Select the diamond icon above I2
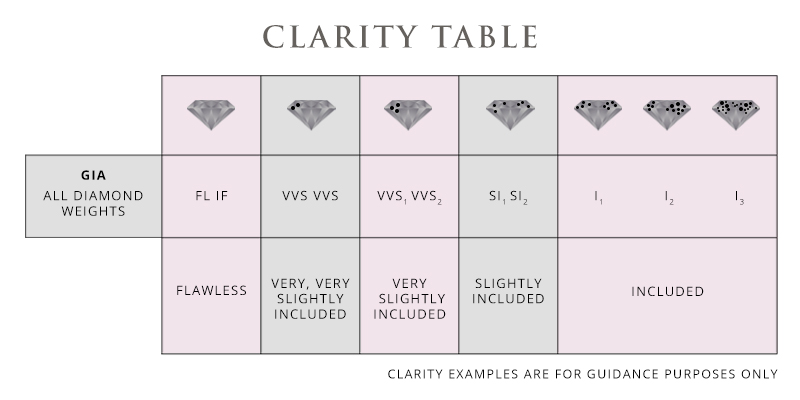 [667, 114]
